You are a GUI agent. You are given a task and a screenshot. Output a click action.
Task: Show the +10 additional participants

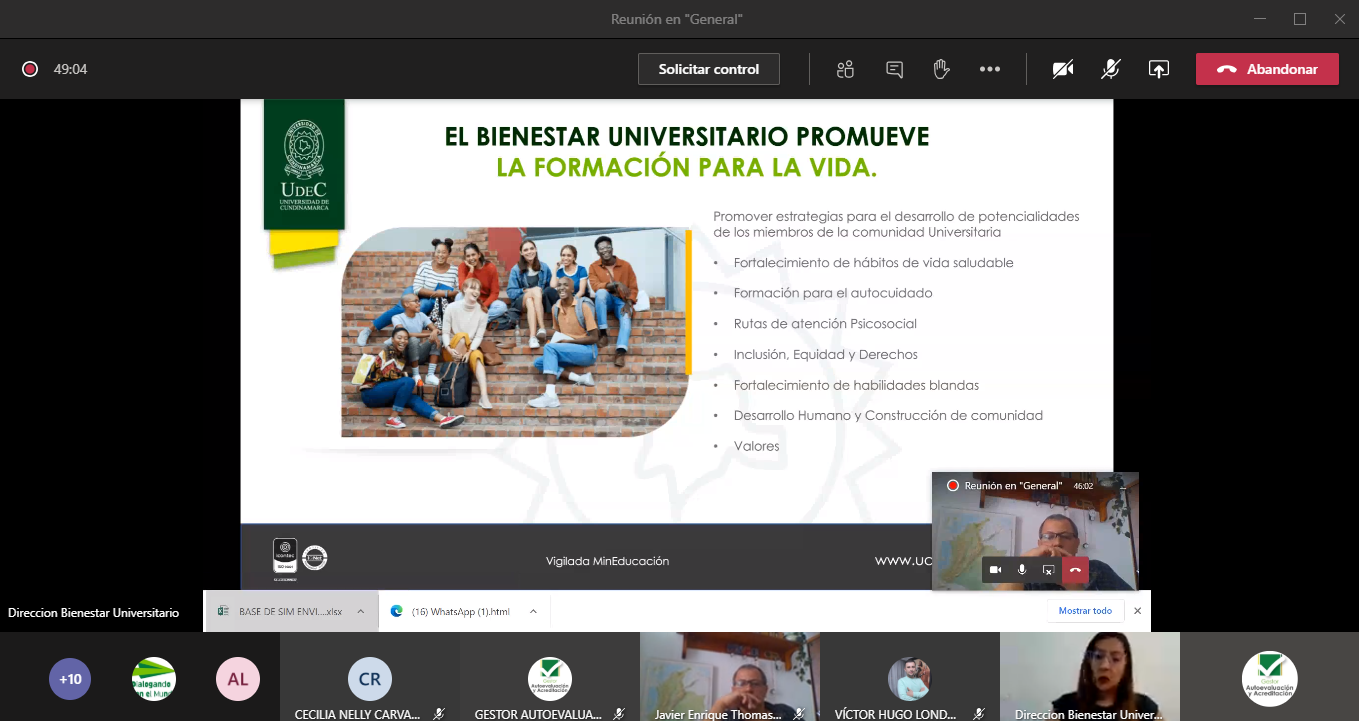click(70, 679)
